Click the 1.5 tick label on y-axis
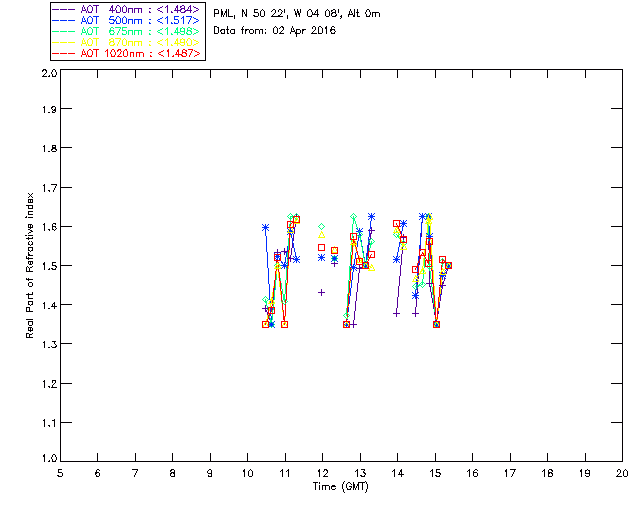Viewport: 640px width, 512px height. click(47, 266)
